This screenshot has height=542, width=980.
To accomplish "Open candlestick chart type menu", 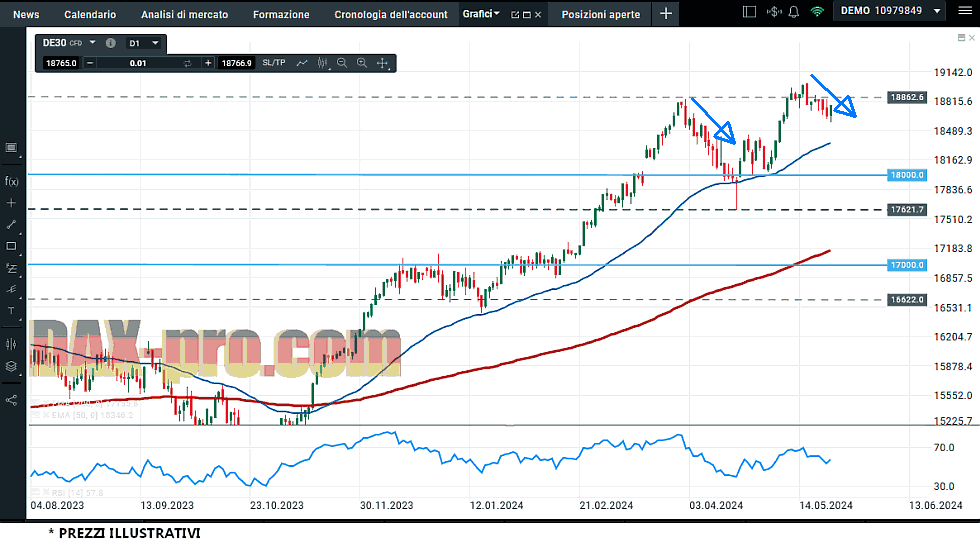I will [322, 63].
